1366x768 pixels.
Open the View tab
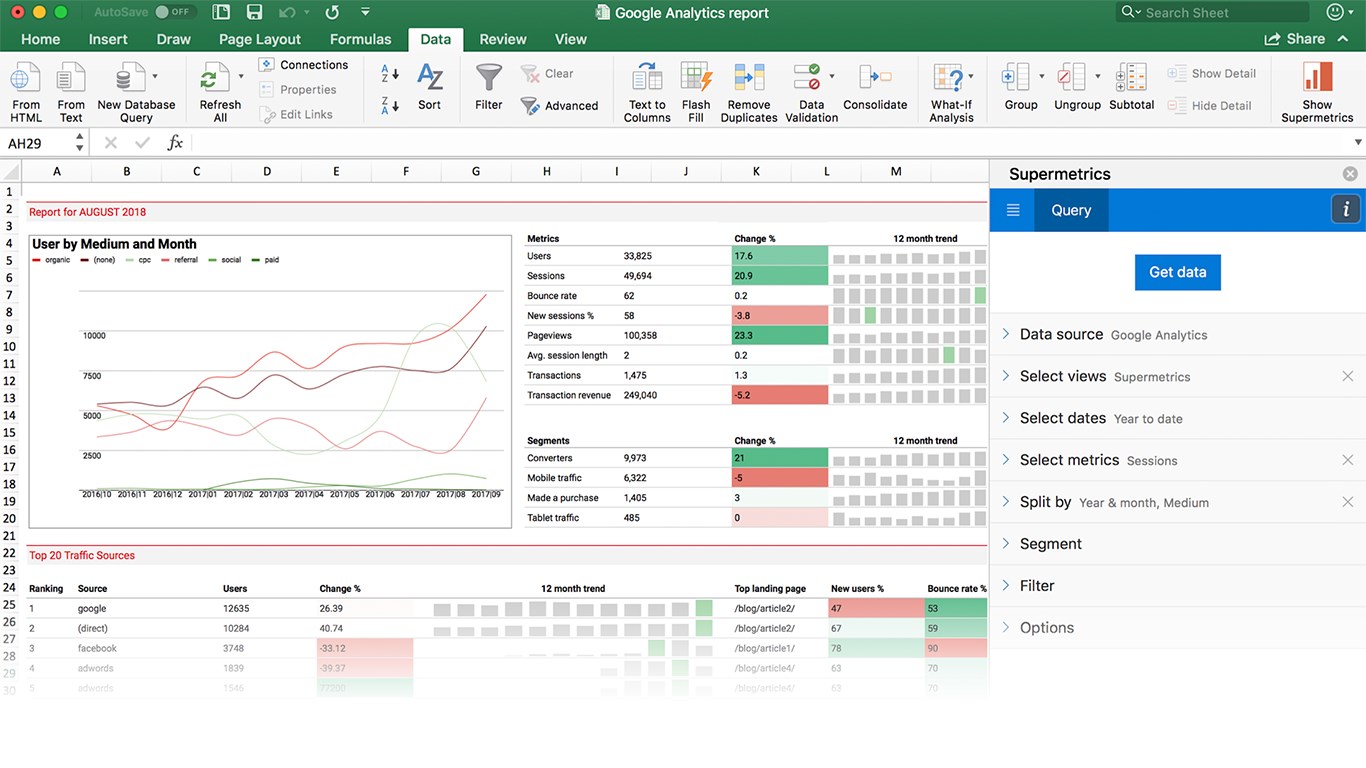[x=571, y=39]
